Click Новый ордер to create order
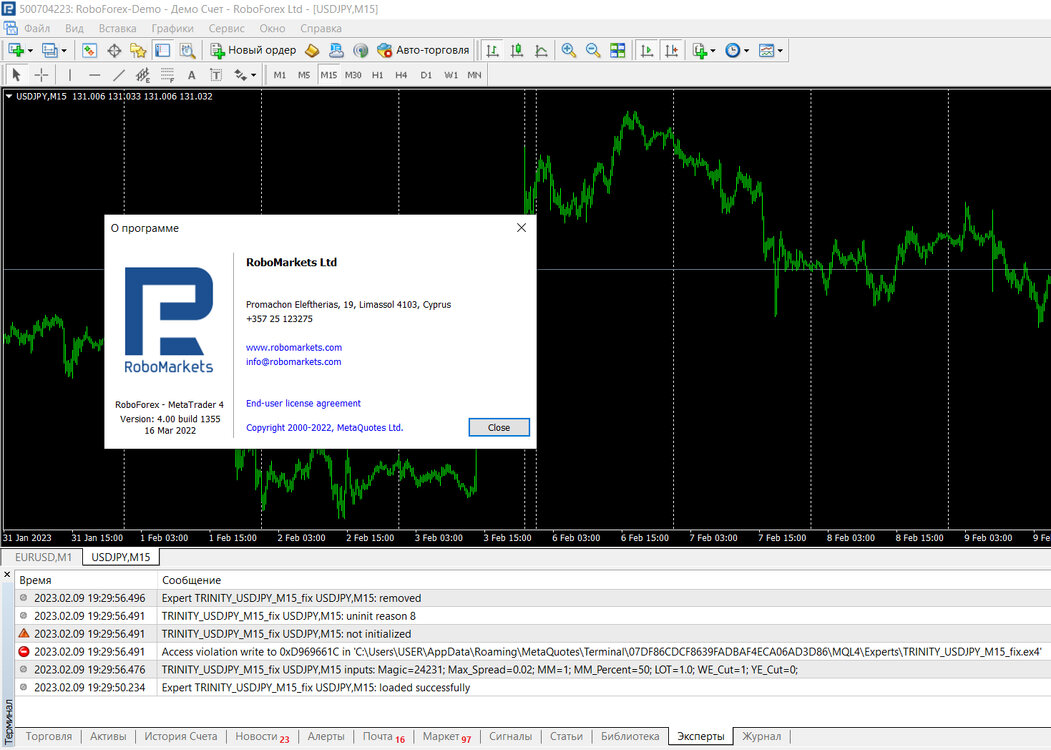This screenshot has height=750, width=1051. (x=253, y=50)
